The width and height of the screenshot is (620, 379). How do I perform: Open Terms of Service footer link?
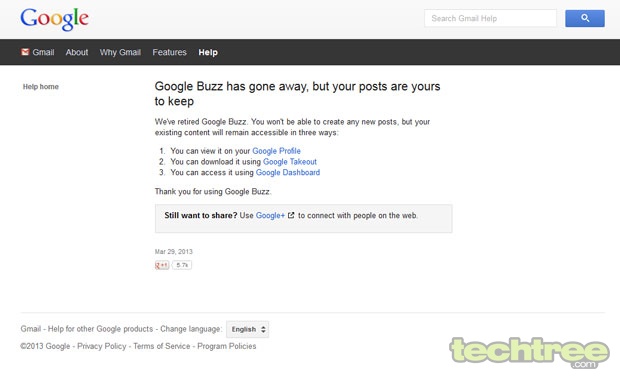[162, 346]
